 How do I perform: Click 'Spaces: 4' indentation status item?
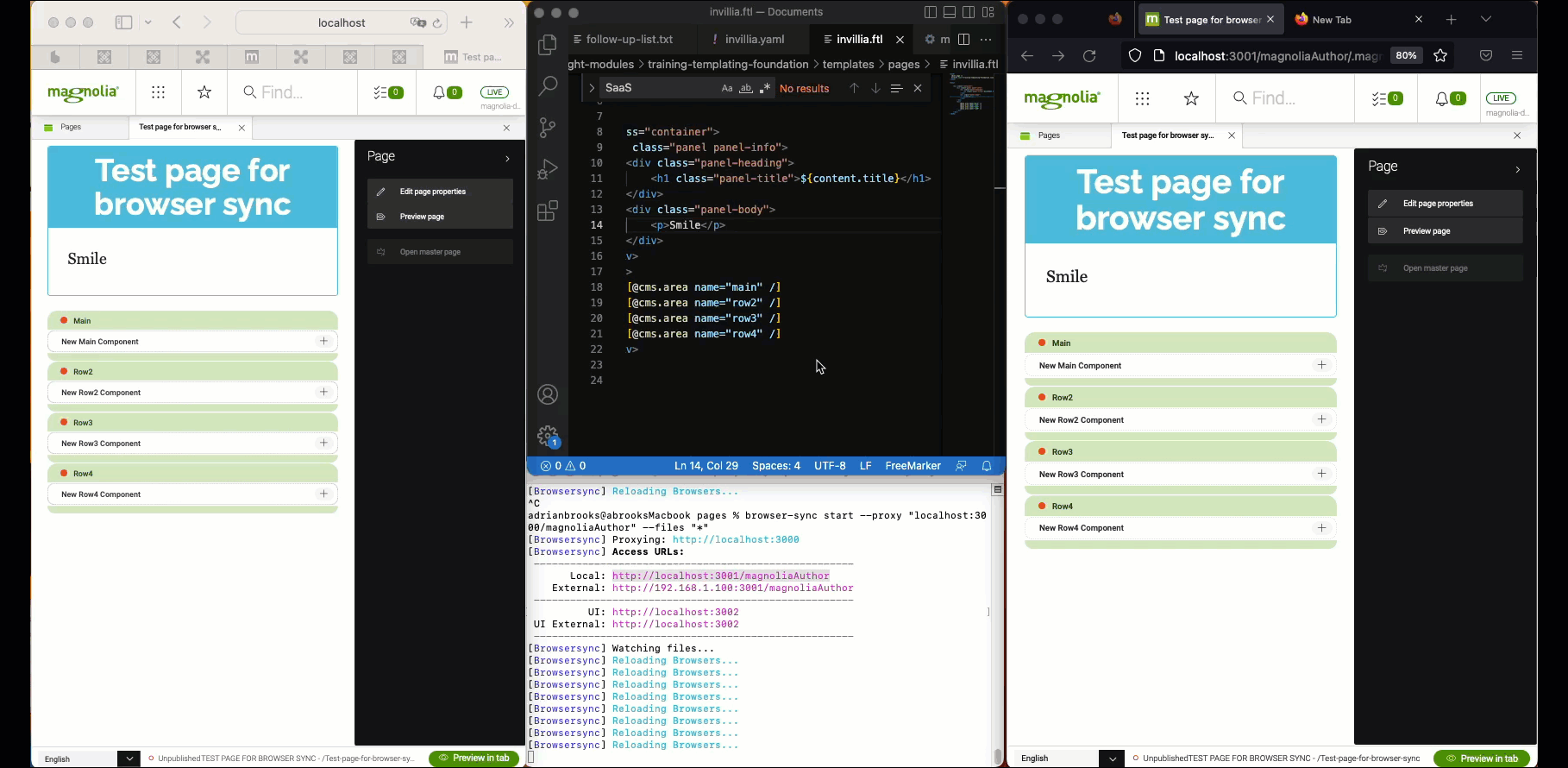[x=776, y=466]
